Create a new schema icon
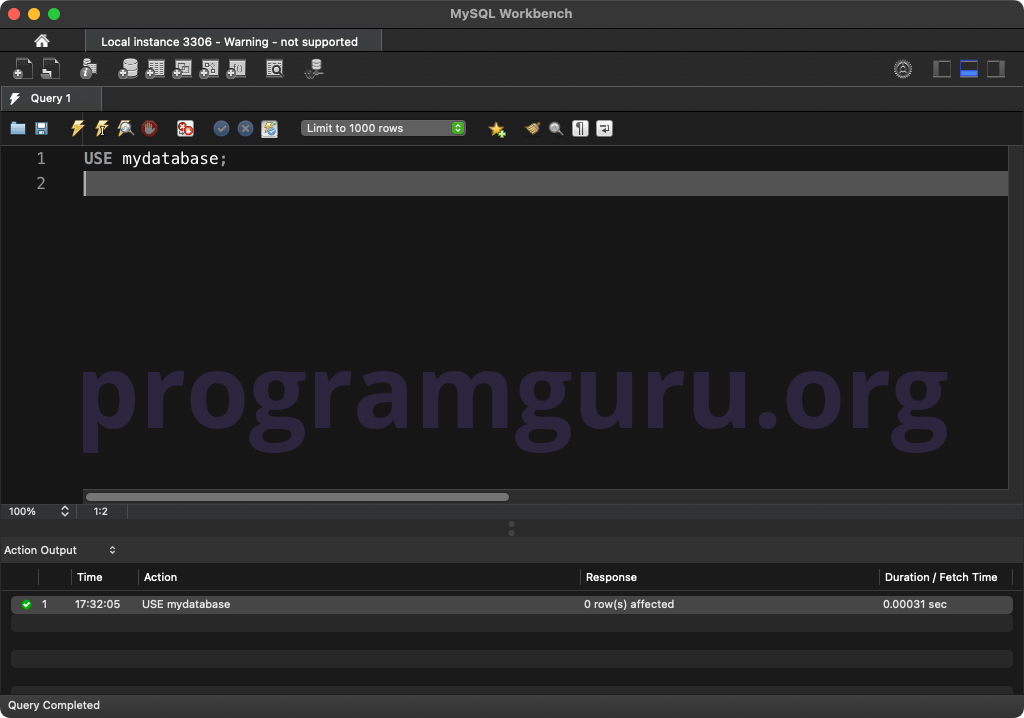The image size is (1024, 718). pos(128,69)
